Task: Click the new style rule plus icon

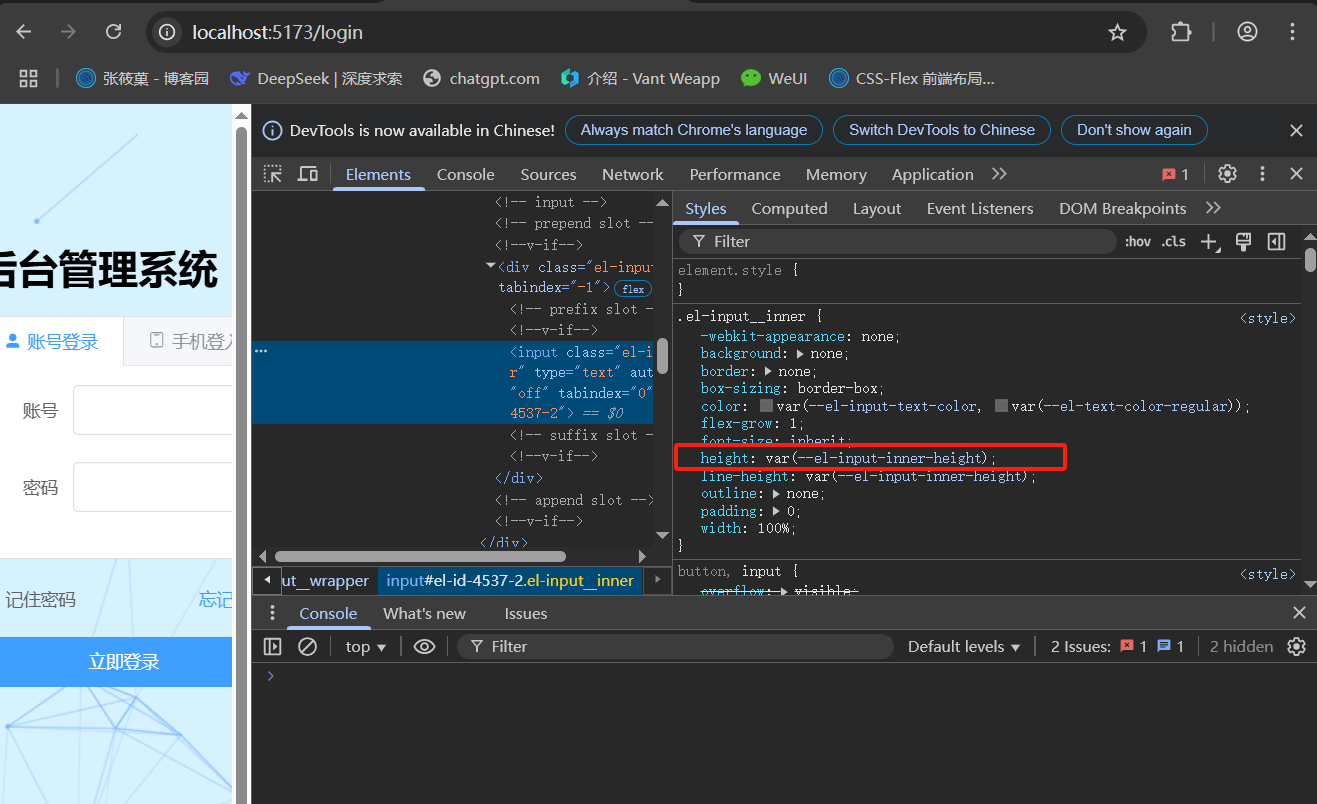Action: point(1209,241)
